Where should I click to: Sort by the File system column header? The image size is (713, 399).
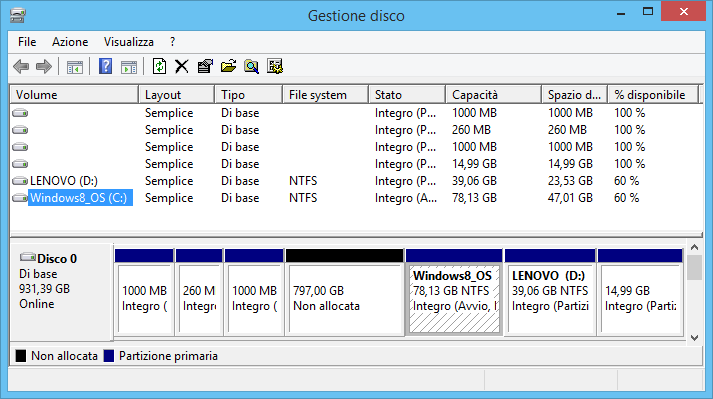pos(326,95)
